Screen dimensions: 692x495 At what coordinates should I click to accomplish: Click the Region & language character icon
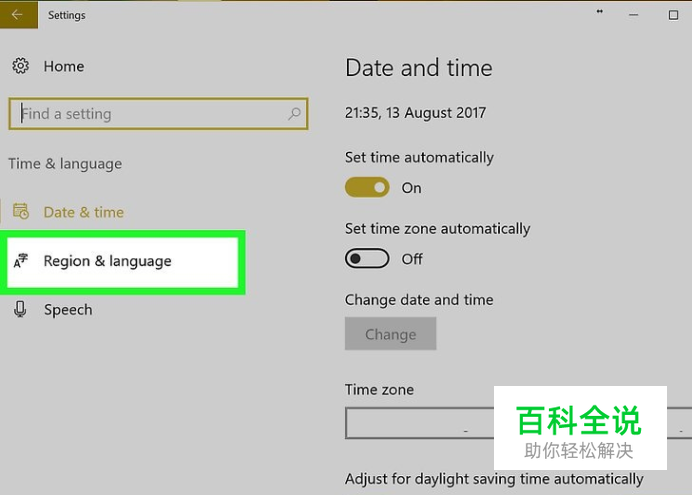coord(20,261)
